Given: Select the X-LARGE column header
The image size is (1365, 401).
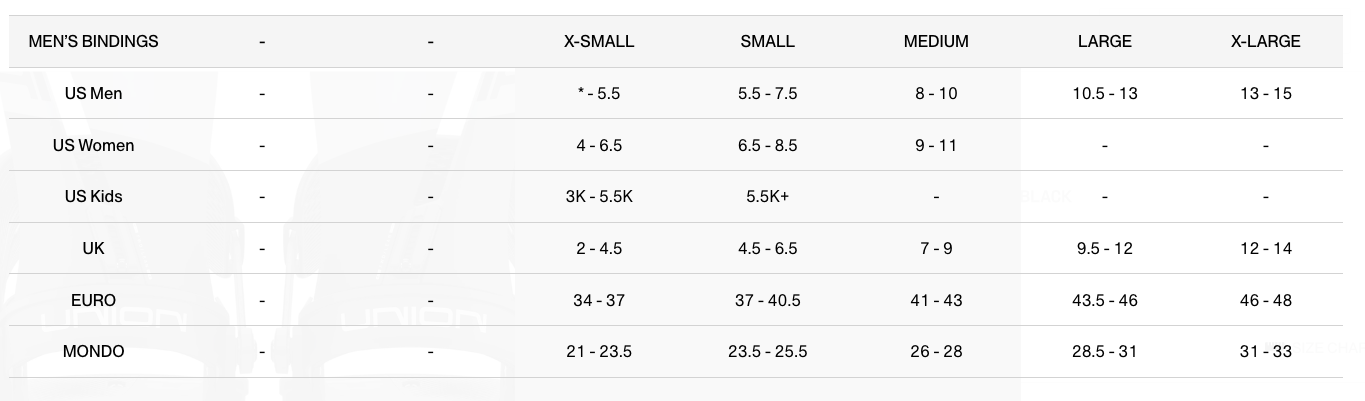Looking at the screenshot, I should [x=1265, y=42].
